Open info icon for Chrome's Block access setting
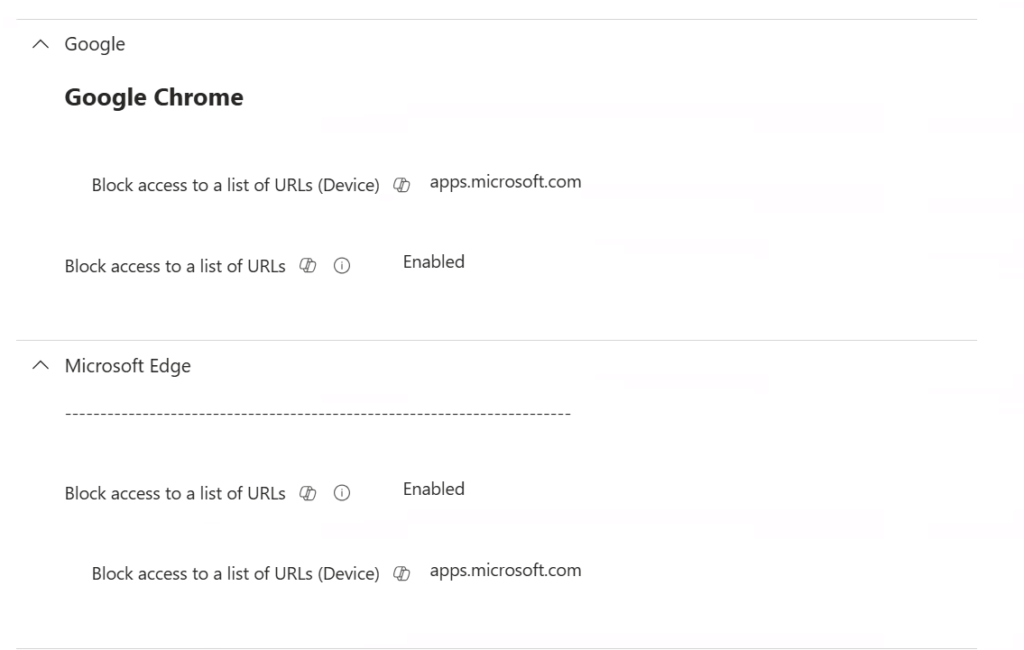1024x650 pixels. [342, 266]
